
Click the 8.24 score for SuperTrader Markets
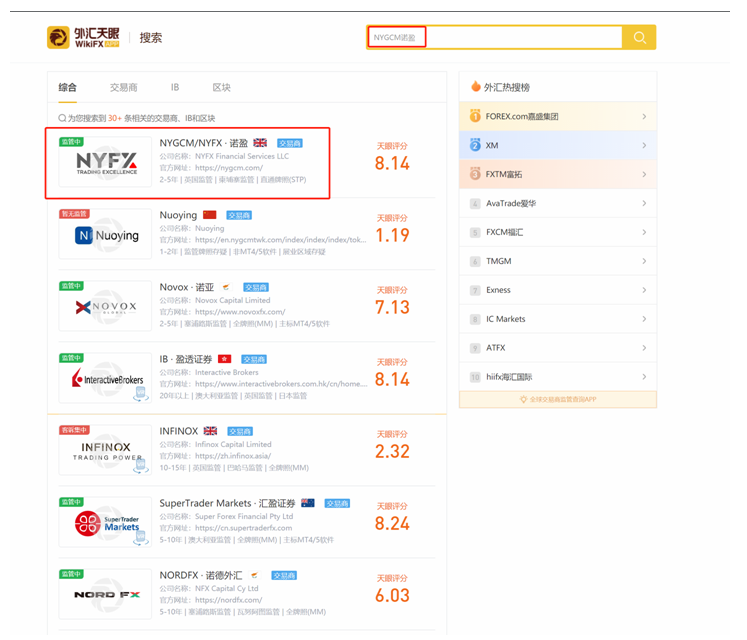pyautogui.click(x=392, y=523)
